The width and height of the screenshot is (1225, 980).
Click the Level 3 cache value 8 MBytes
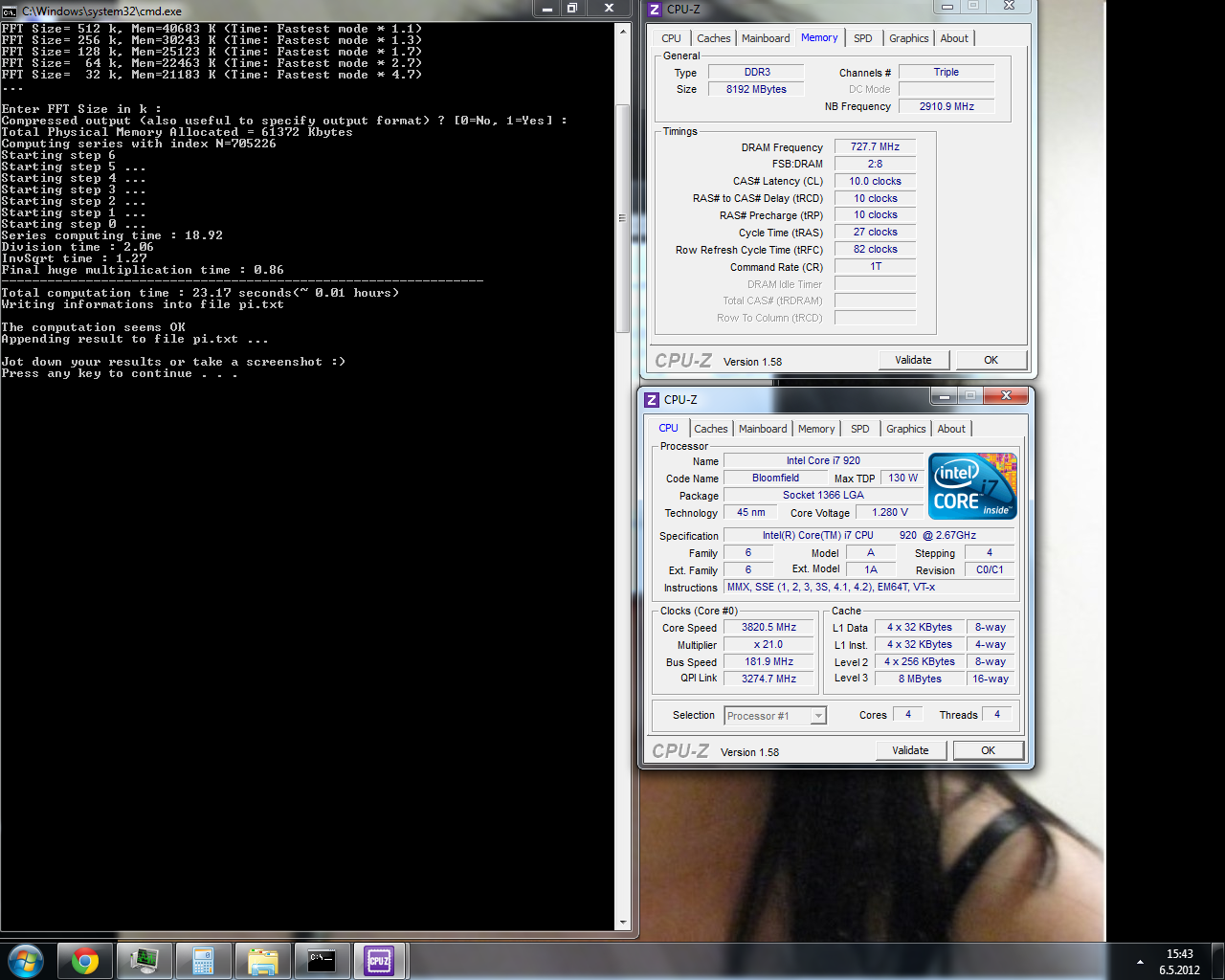coord(920,679)
